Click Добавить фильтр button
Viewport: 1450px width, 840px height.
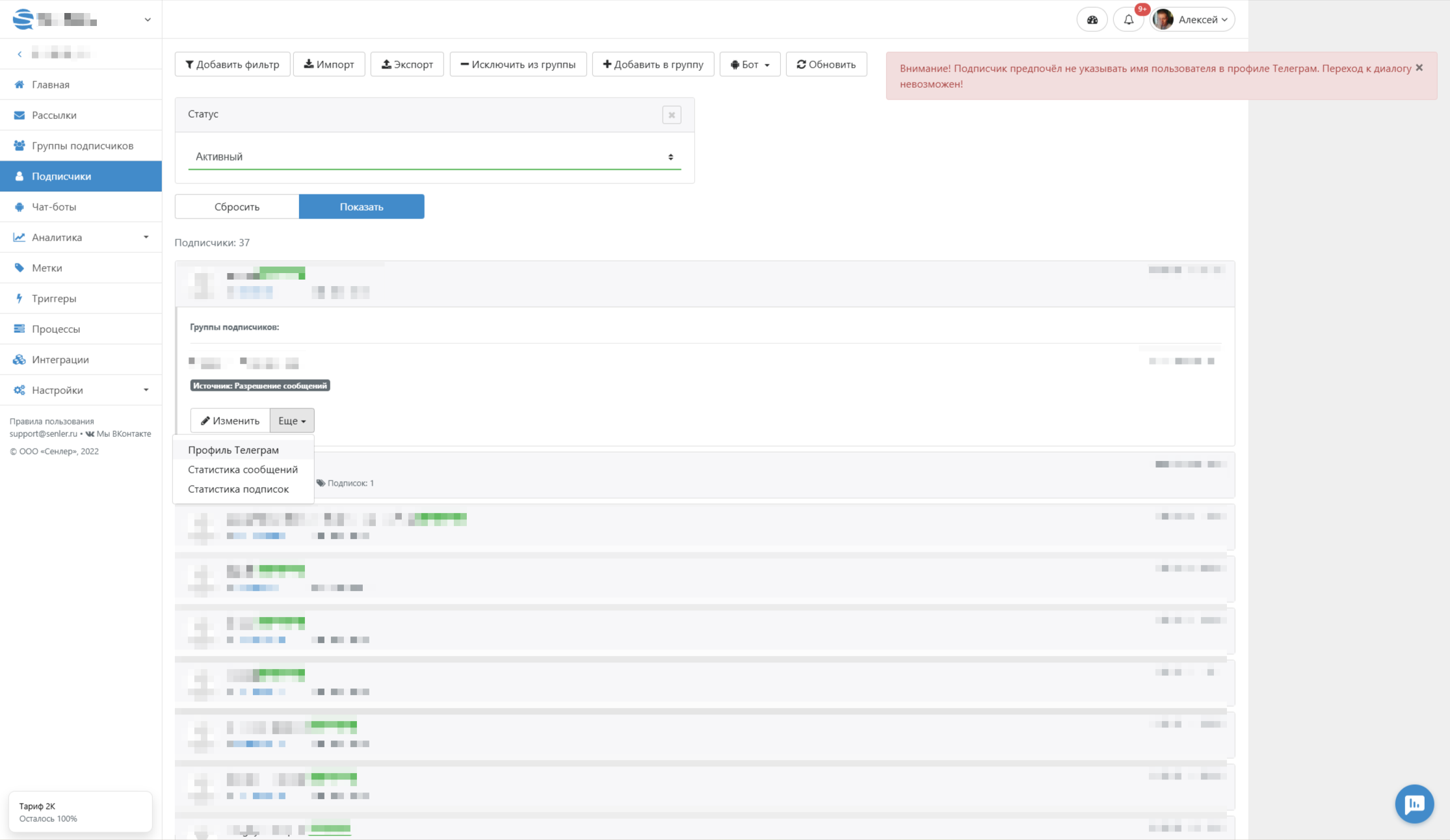232,64
